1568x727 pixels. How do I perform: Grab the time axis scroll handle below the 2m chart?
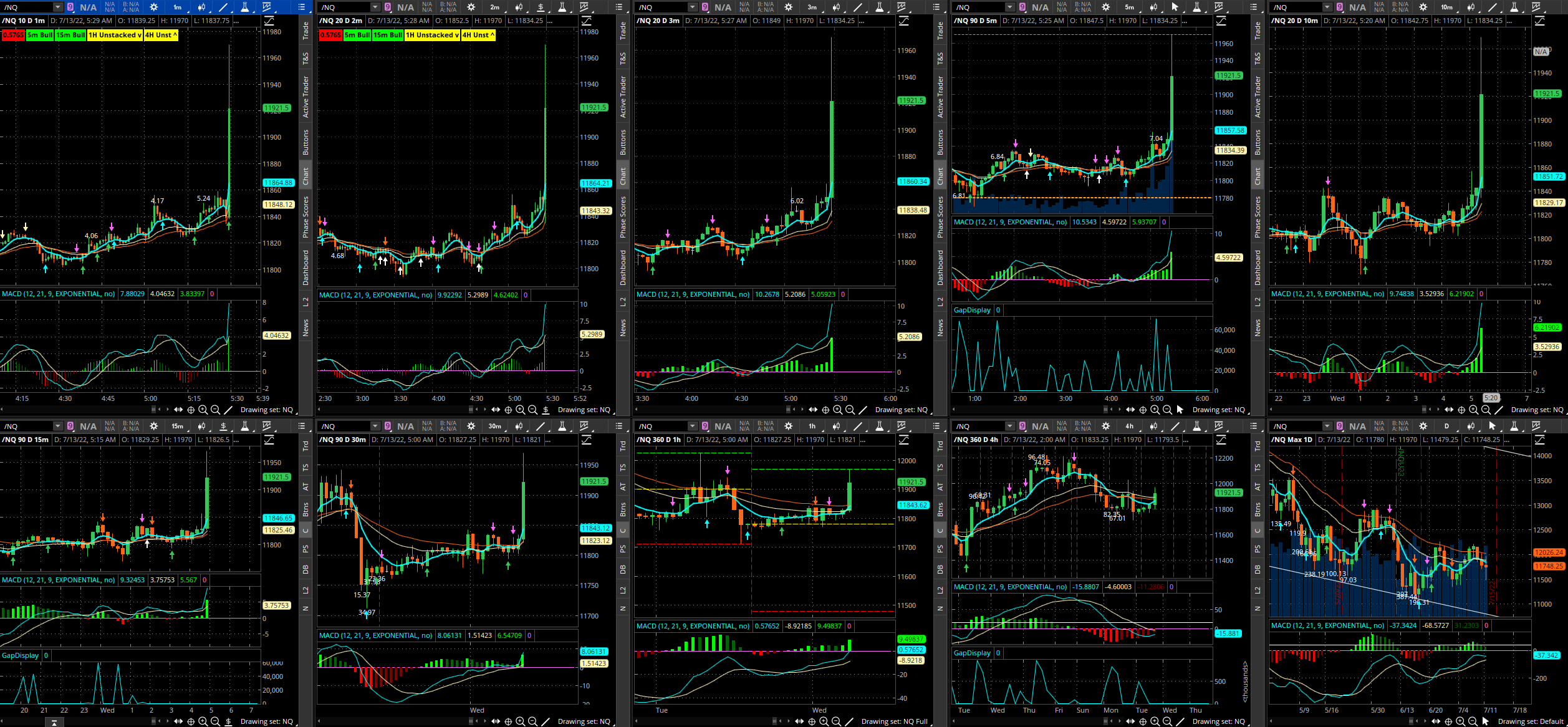click(471, 410)
